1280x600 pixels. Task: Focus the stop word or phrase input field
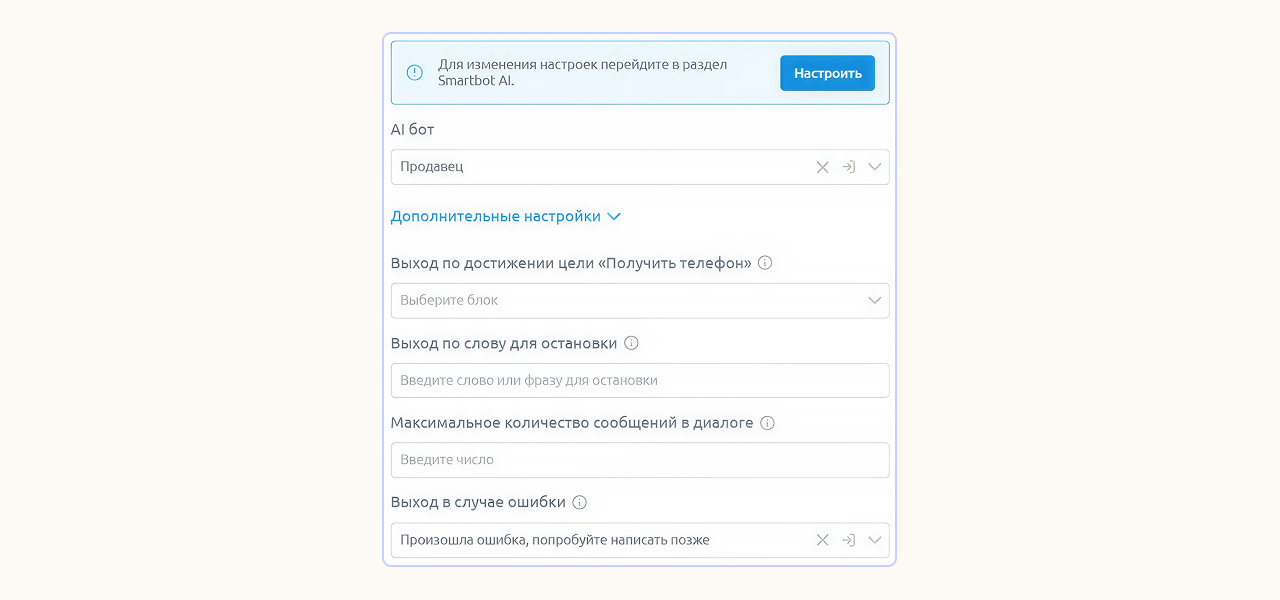[x=640, y=380]
